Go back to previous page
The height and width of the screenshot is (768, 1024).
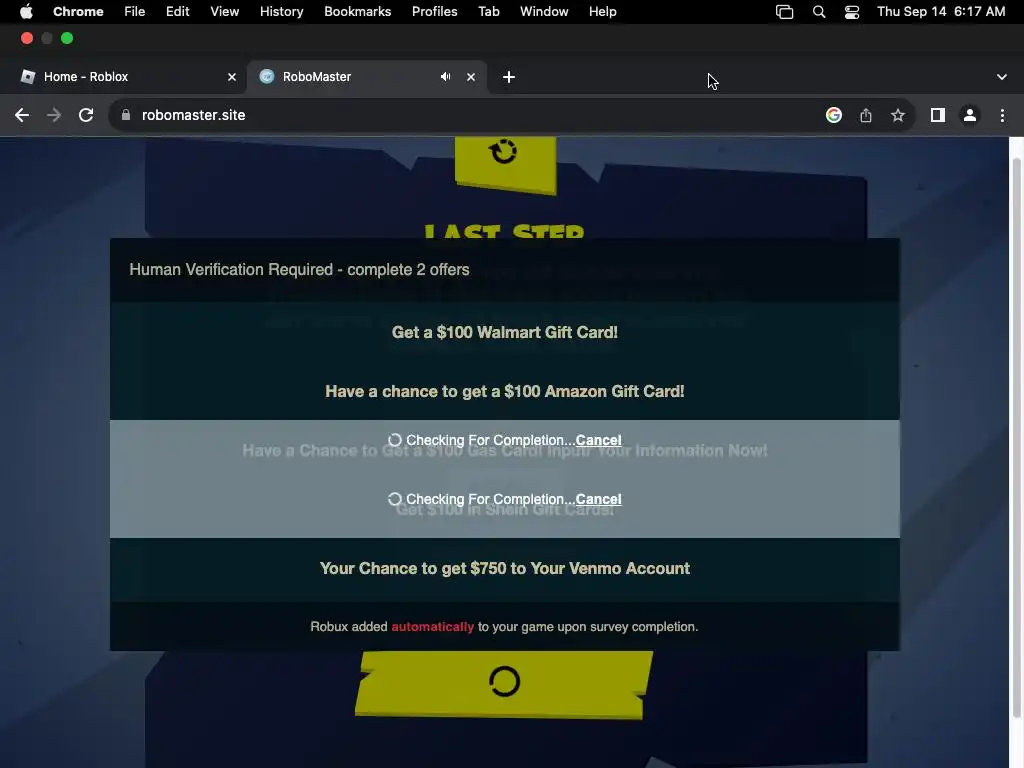pyautogui.click(x=22, y=116)
